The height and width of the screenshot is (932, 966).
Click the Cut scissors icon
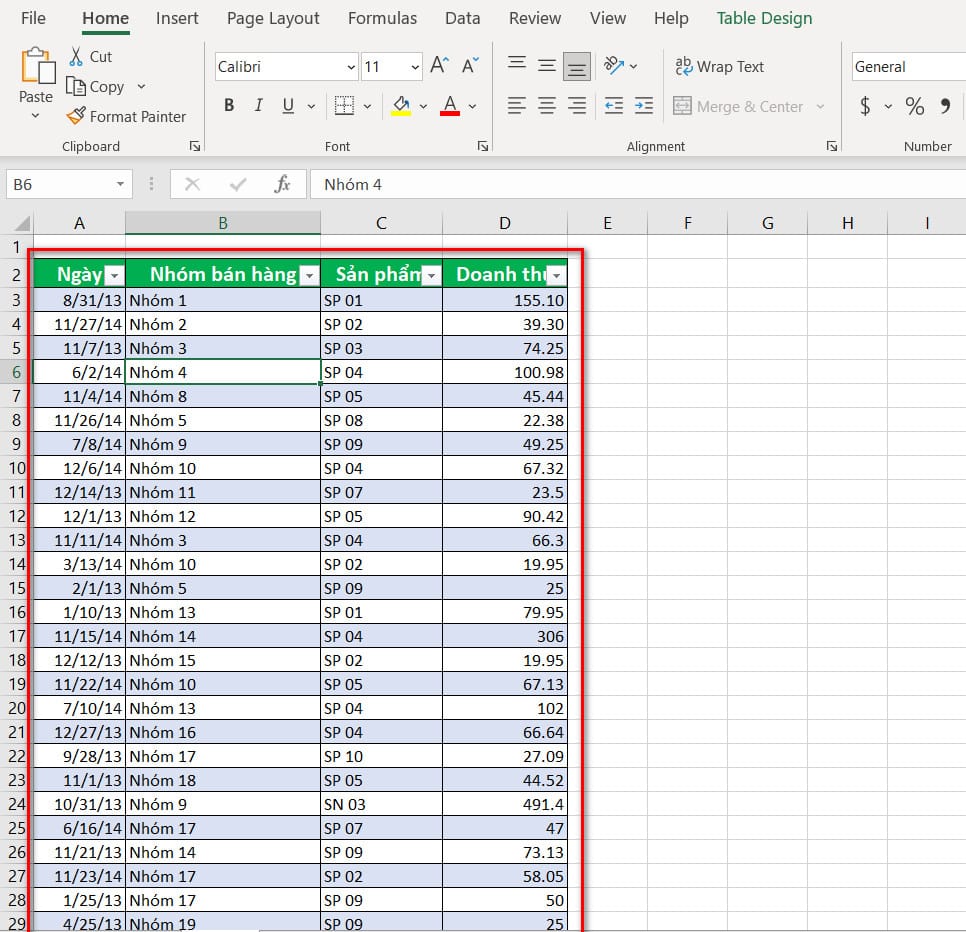(76, 57)
